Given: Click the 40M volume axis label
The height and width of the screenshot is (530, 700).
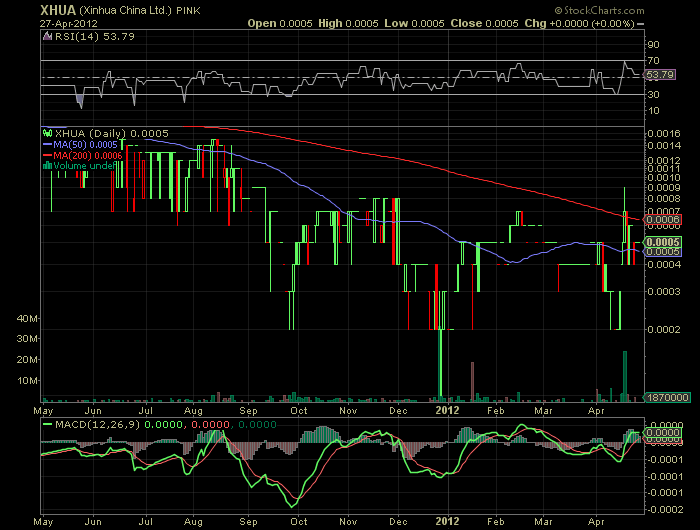Looking at the screenshot, I should [27, 318].
